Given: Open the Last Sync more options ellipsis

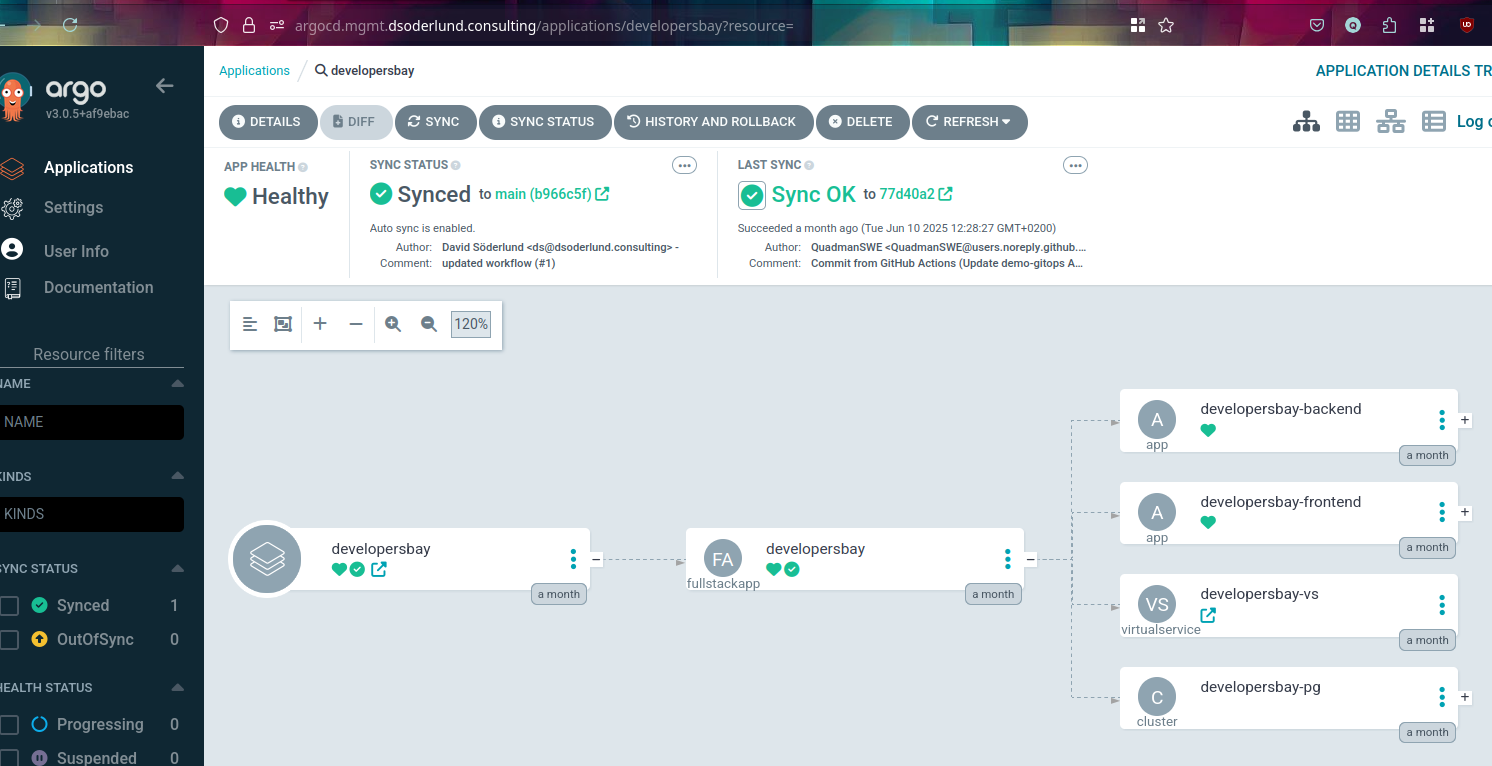Looking at the screenshot, I should point(1076,165).
